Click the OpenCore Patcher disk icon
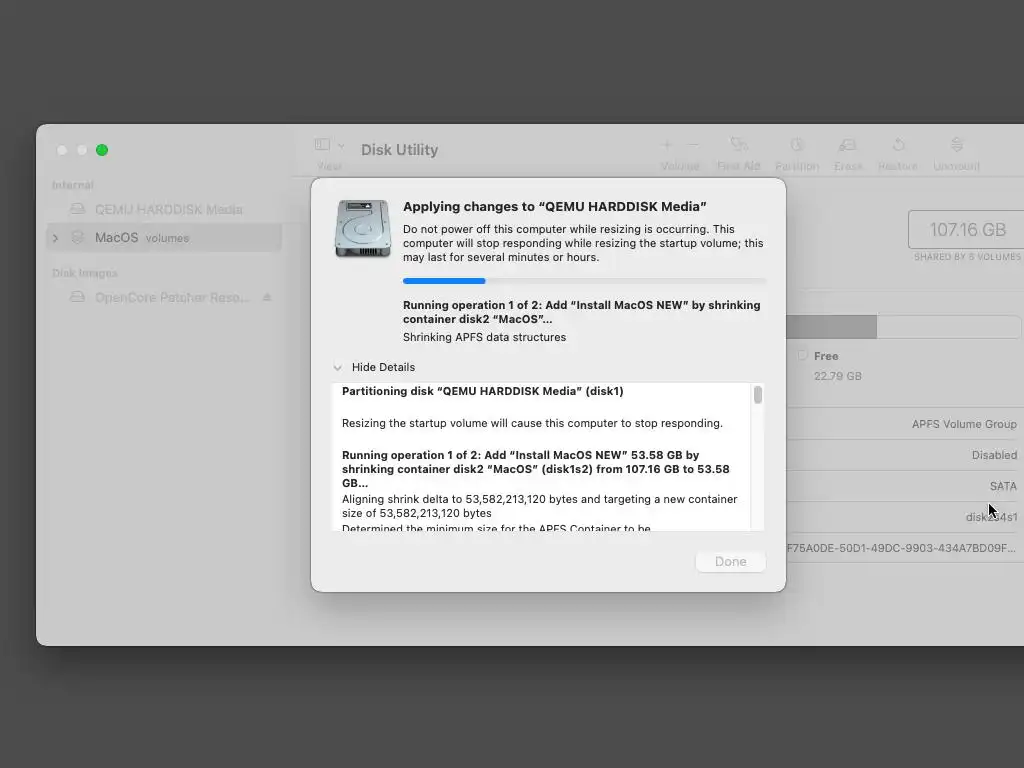1024x768 pixels. 78,297
